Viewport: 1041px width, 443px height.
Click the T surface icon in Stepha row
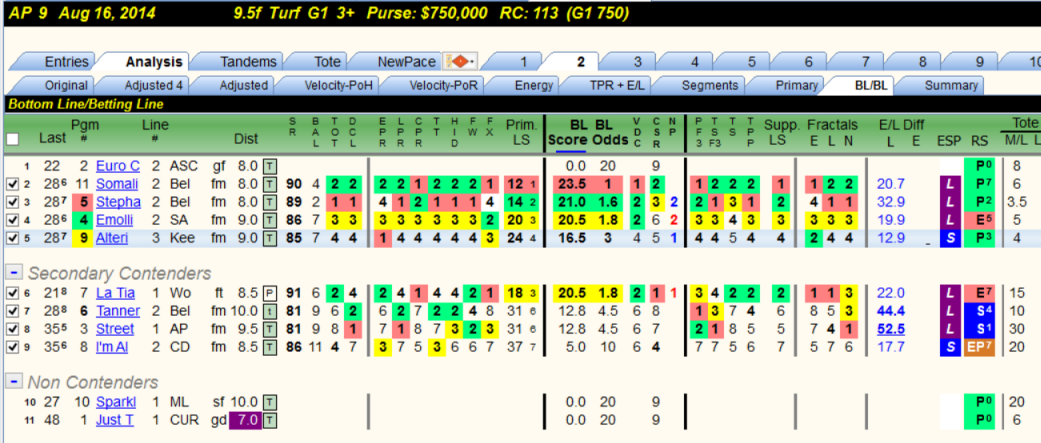tap(270, 202)
